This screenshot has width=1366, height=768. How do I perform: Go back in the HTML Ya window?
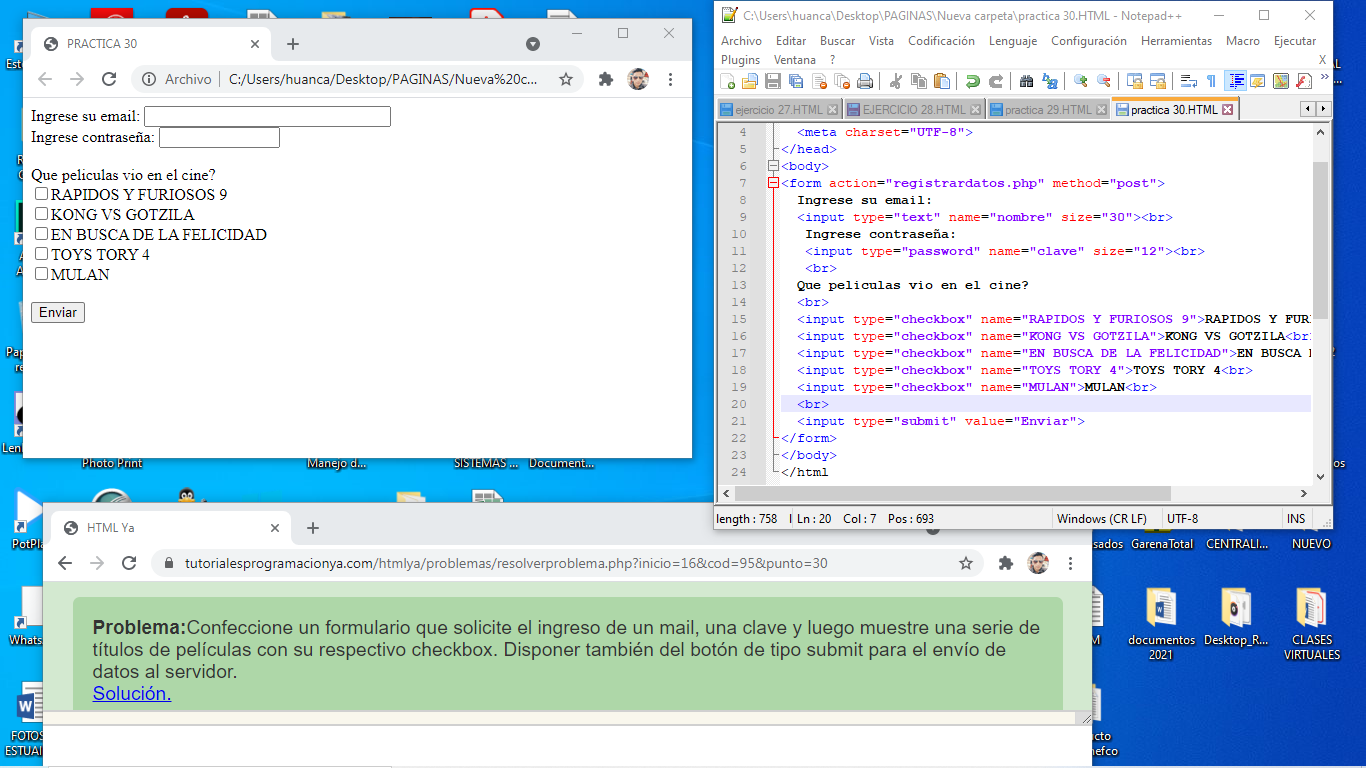[x=65, y=563]
